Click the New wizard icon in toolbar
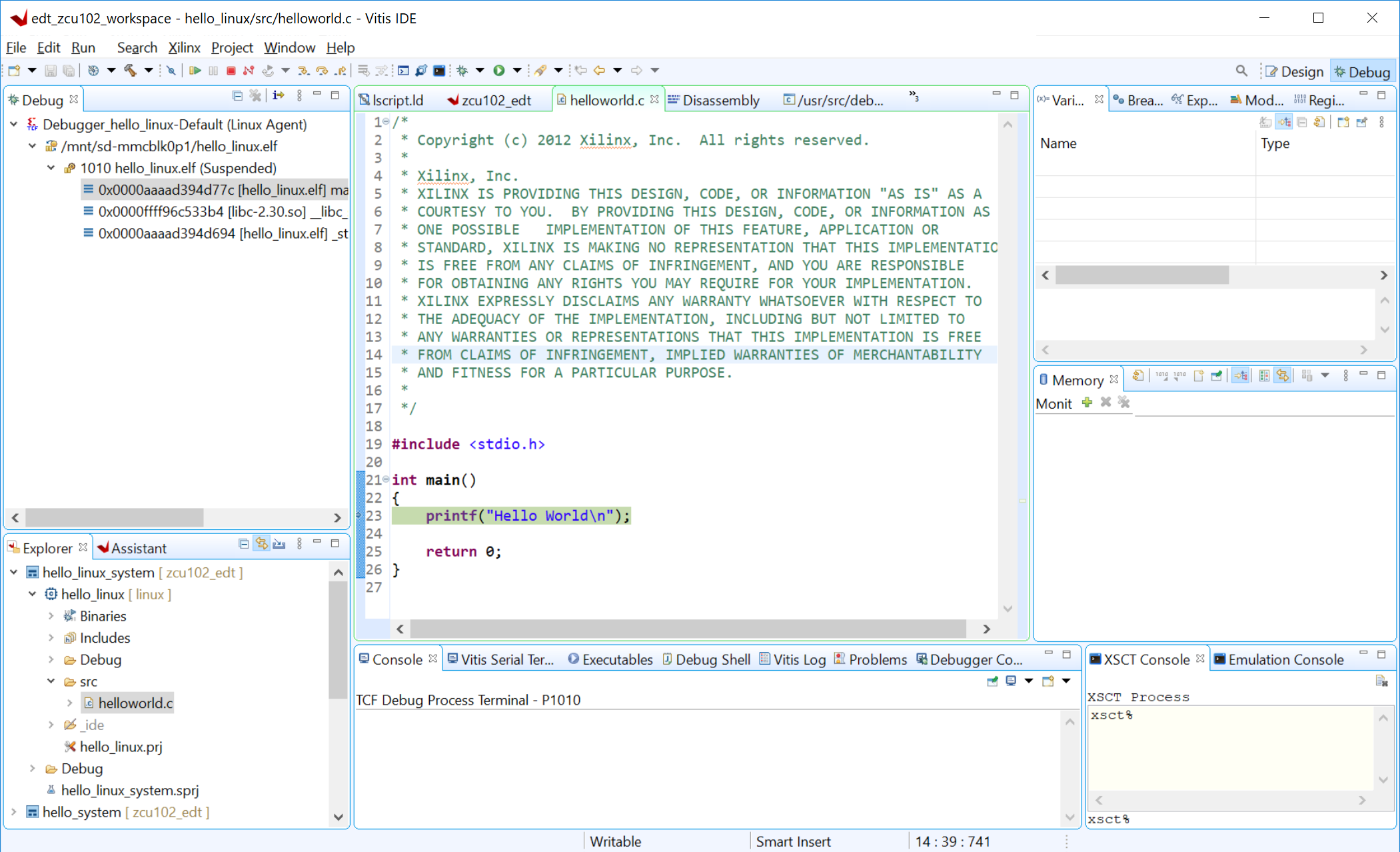This screenshot has height=852, width=1400. pyautogui.click(x=14, y=71)
